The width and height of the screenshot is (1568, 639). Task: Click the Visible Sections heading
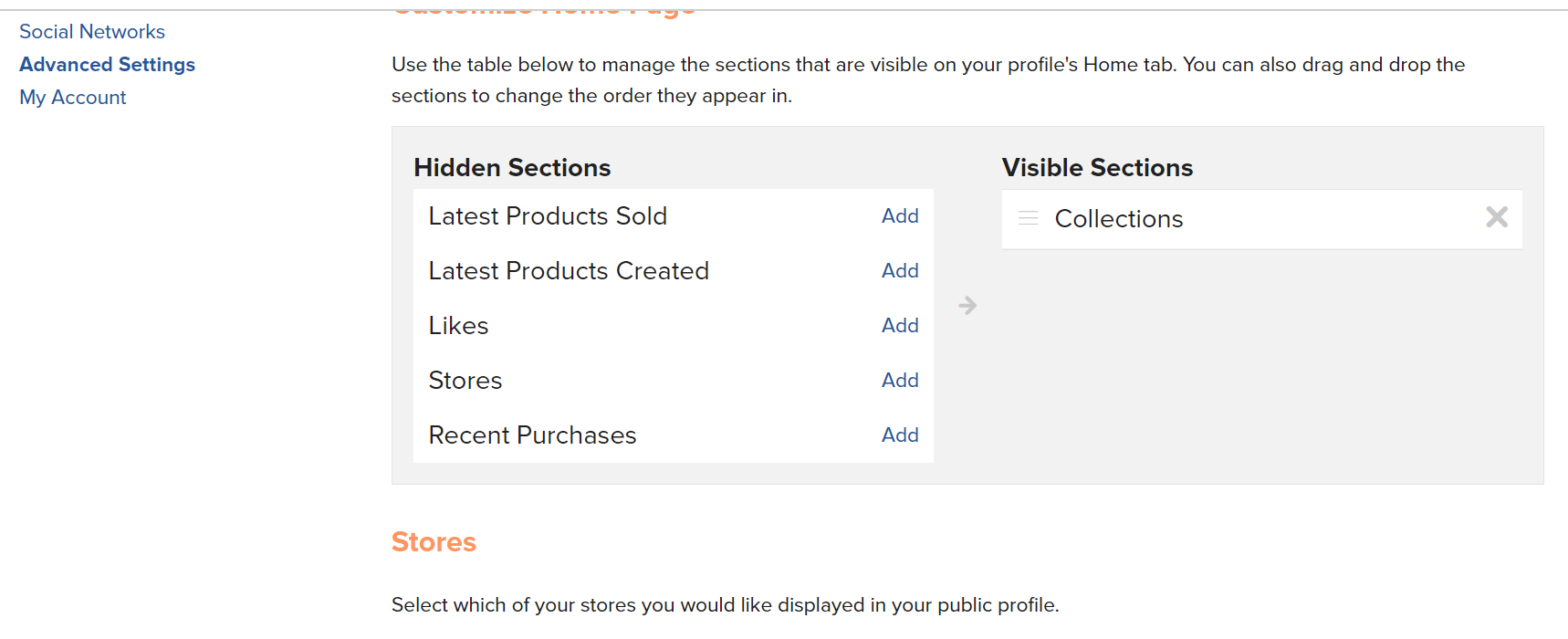1097,168
